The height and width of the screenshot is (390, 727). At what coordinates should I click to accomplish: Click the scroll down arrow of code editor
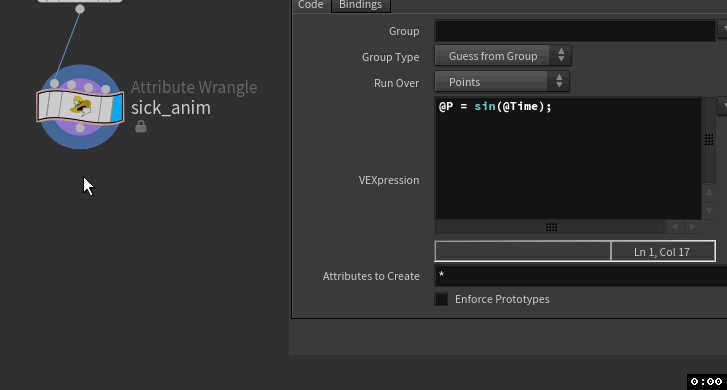point(709,210)
